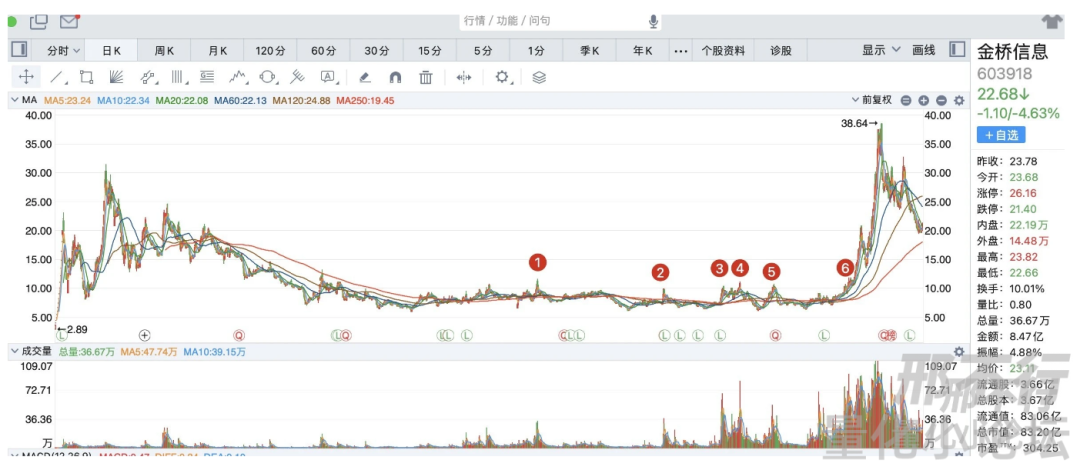Toggle the left sidebar panel icon
Viewport: 1080px width, 470px height.
(19, 50)
